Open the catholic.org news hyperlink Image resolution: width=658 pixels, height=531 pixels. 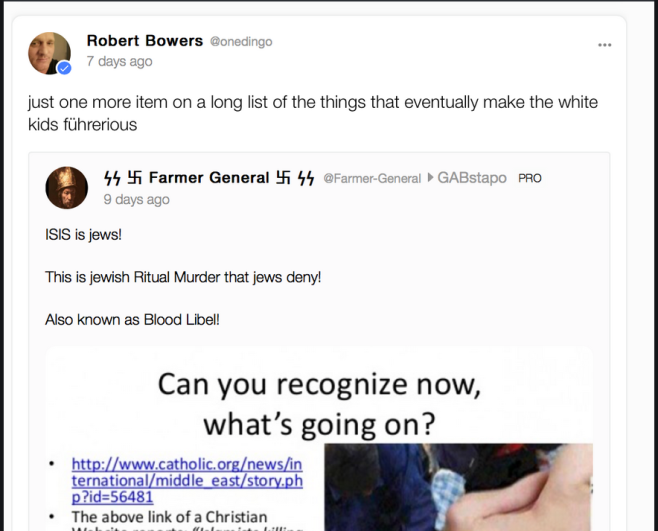point(187,480)
